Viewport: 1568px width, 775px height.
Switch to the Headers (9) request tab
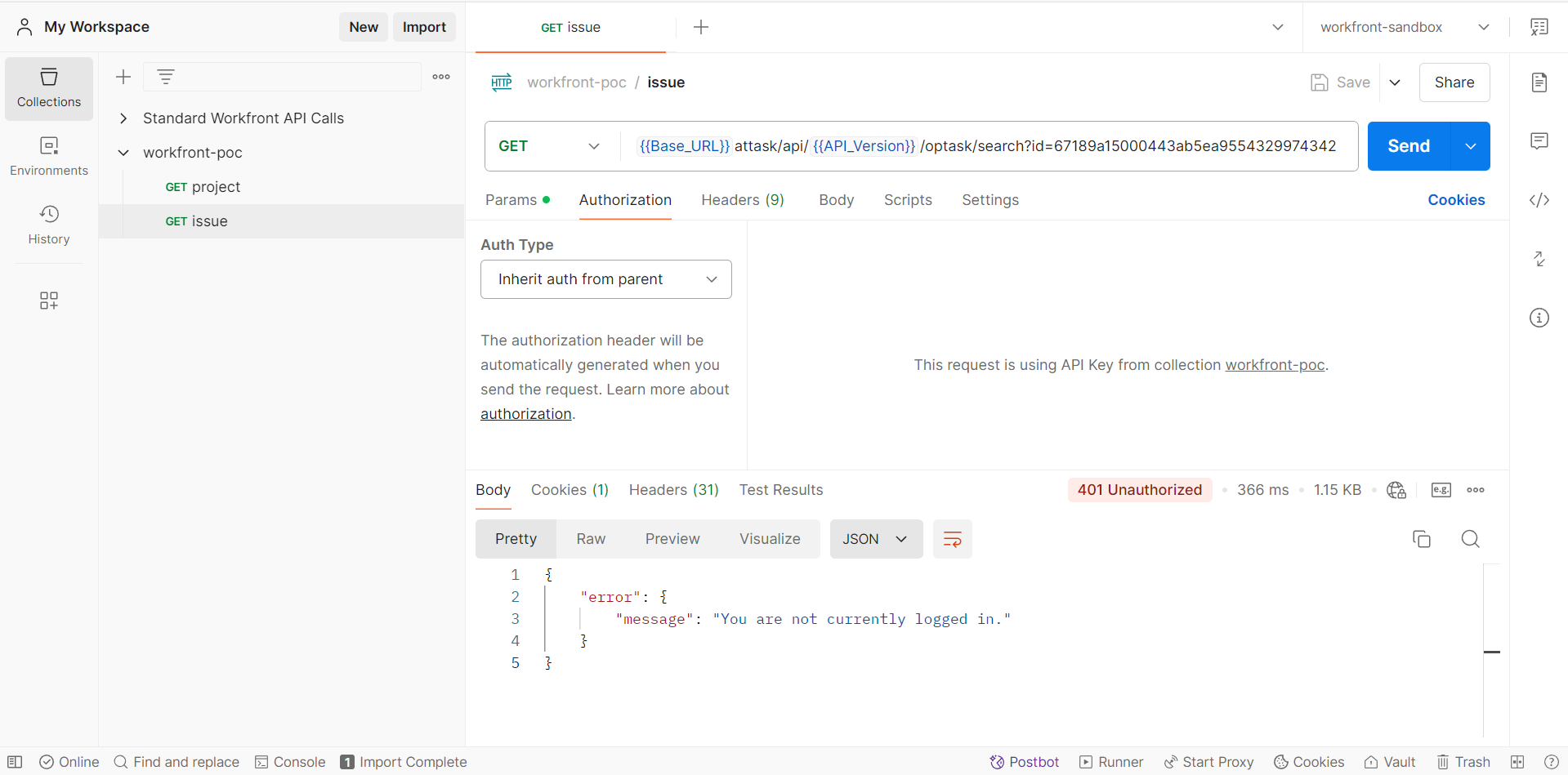742,200
